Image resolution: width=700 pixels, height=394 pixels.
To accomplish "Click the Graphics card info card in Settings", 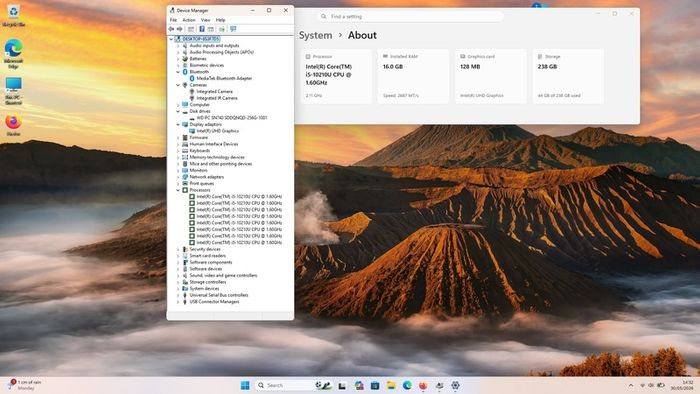I will pos(491,76).
